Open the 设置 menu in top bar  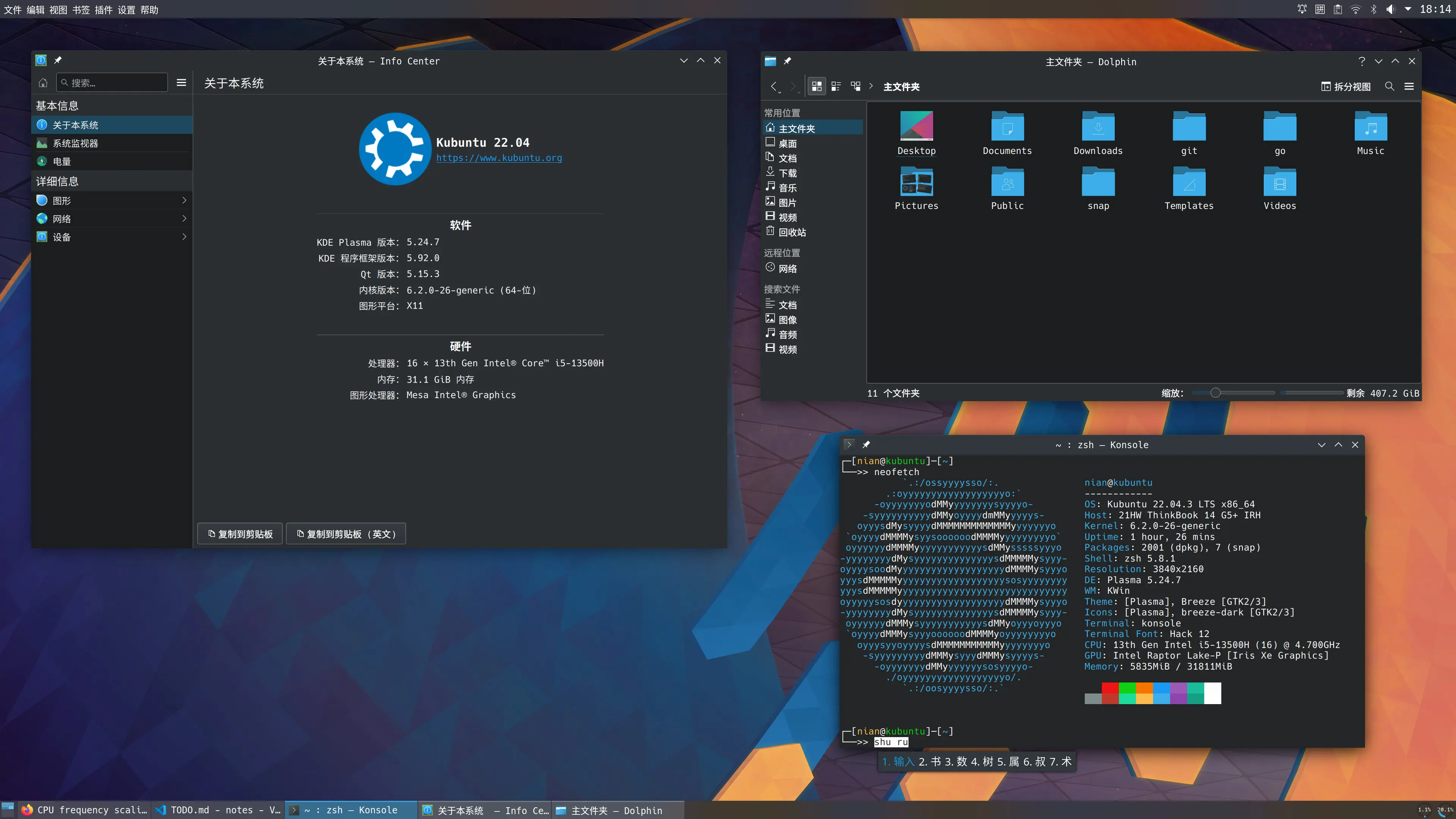click(126, 9)
